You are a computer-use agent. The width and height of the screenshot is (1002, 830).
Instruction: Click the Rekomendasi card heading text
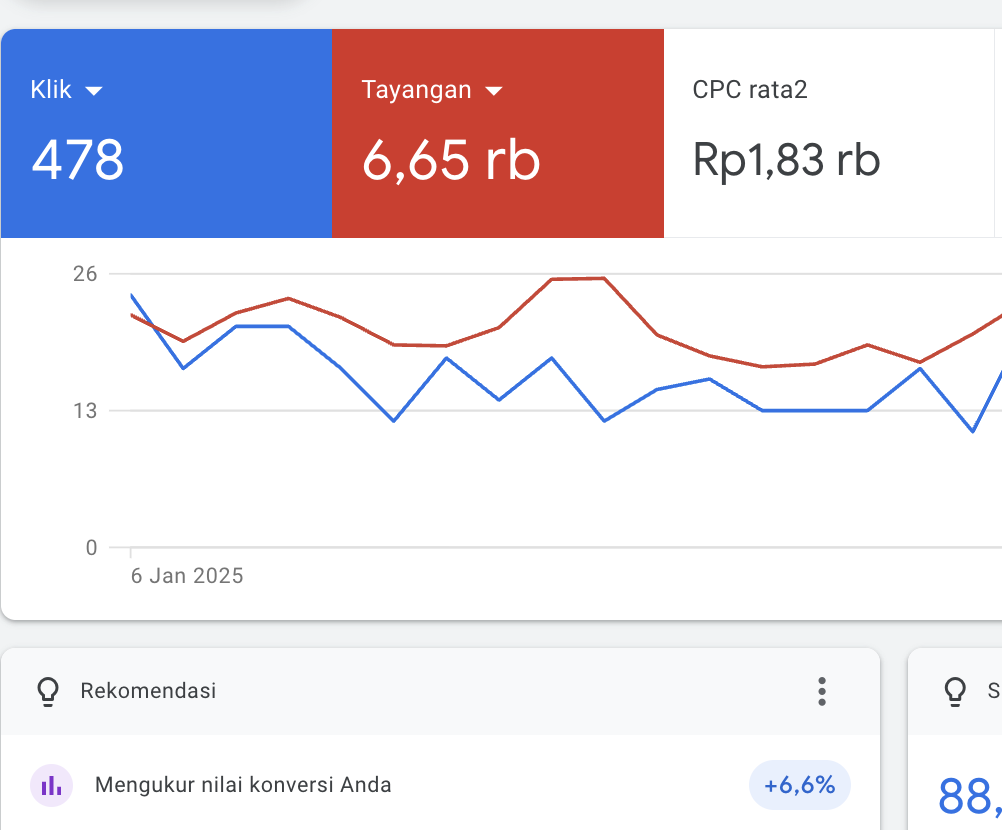tap(148, 691)
